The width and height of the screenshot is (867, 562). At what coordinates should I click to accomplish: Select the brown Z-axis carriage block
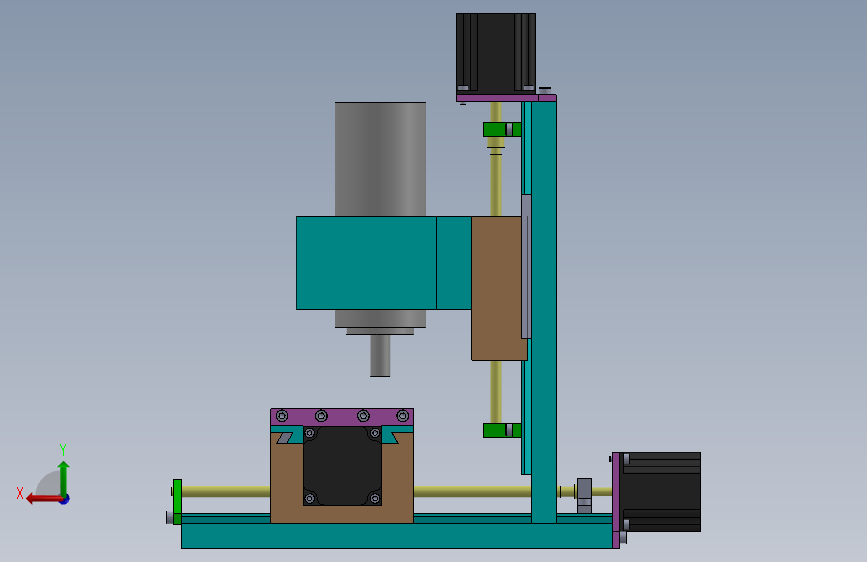coord(497,288)
